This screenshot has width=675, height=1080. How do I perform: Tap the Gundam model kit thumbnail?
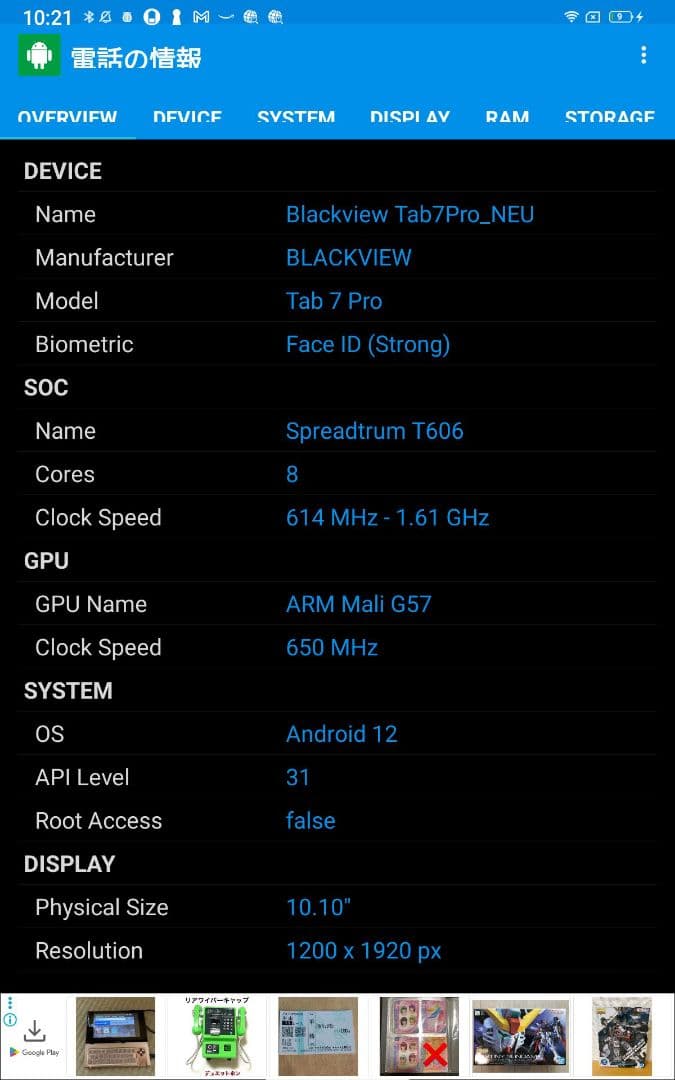pos(520,1035)
